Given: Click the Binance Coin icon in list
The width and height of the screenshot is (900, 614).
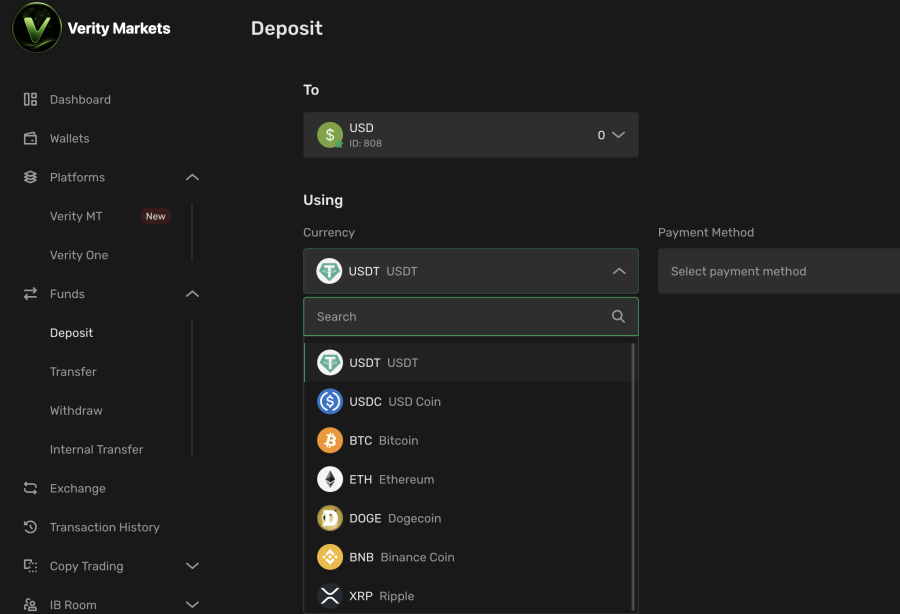Looking at the screenshot, I should click(330, 557).
